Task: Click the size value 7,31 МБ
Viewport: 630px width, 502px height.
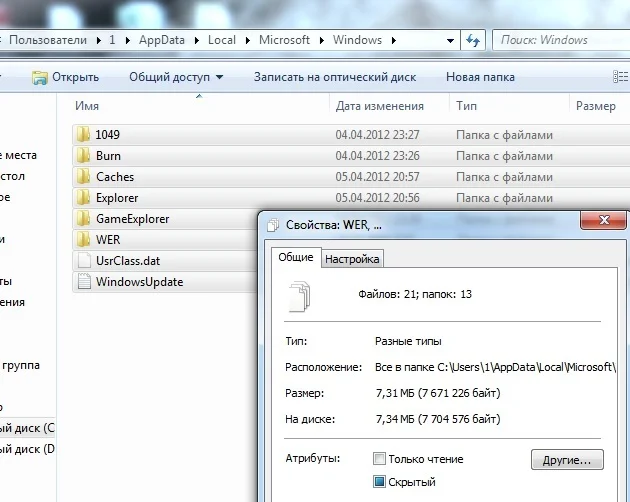Action: click(x=438, y=393)
